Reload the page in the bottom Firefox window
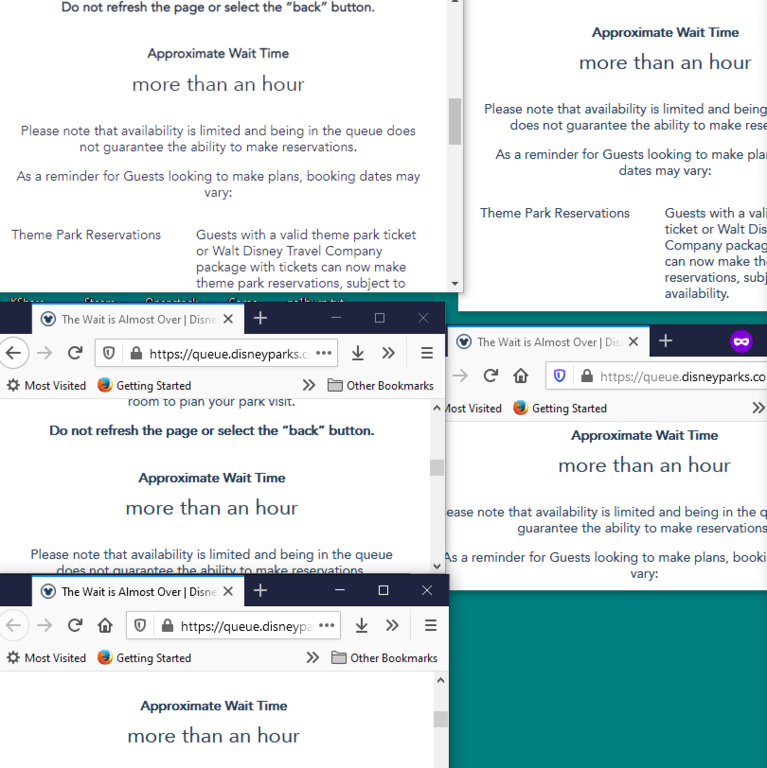The width and height of the screenshot is (767, 768). point(74,626)
